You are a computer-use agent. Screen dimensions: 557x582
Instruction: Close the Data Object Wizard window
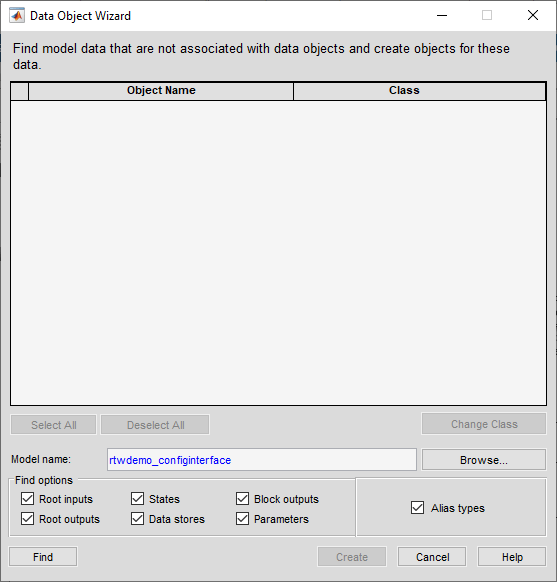pyautogui.click(x=533, y=15)
